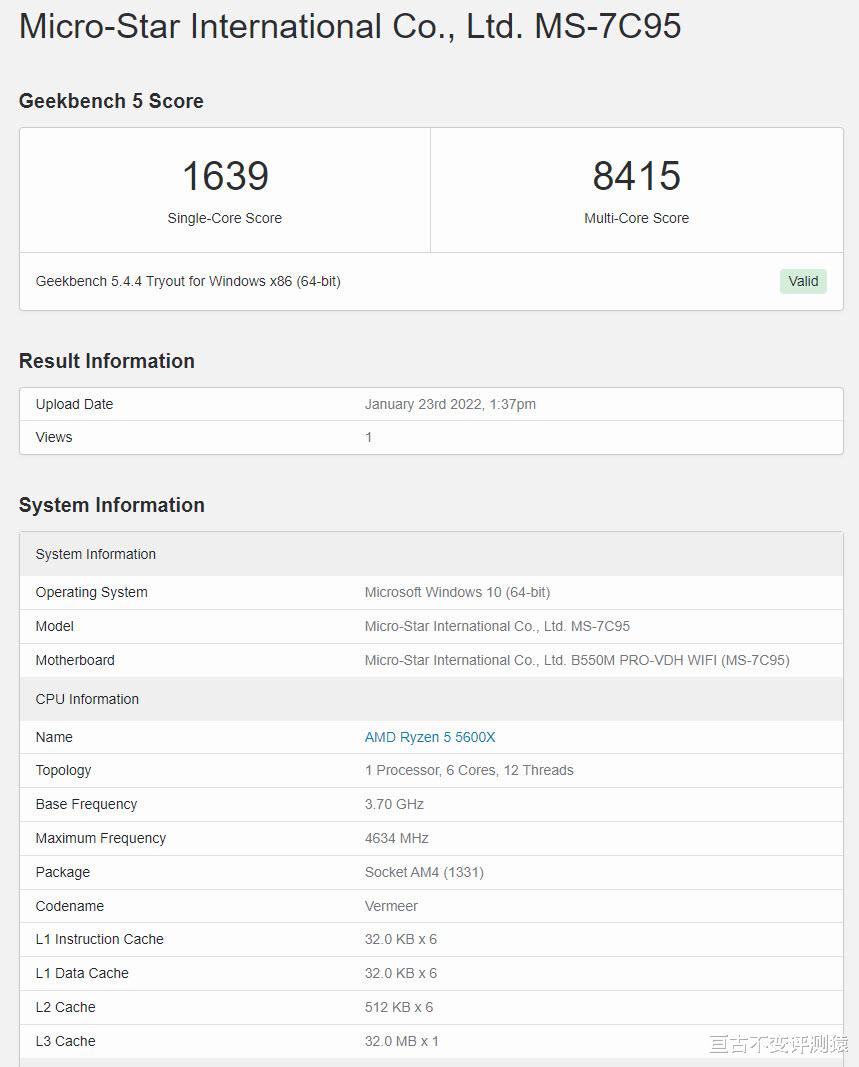
Task: Click the Base Frequency 3.70 GHz value
Action: tap(391, 804)
